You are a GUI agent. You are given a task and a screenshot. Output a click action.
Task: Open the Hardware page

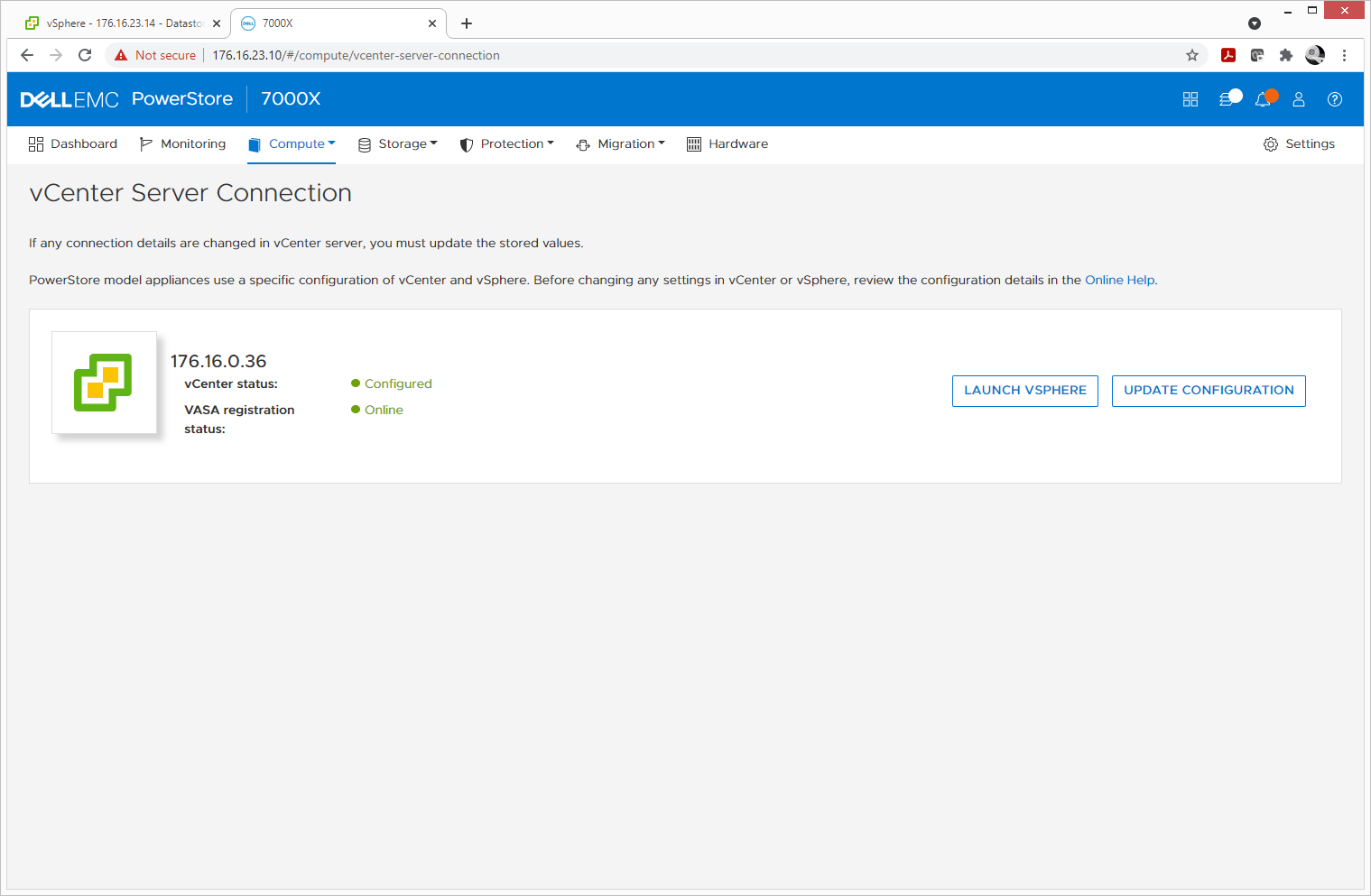tap(727, 144)
